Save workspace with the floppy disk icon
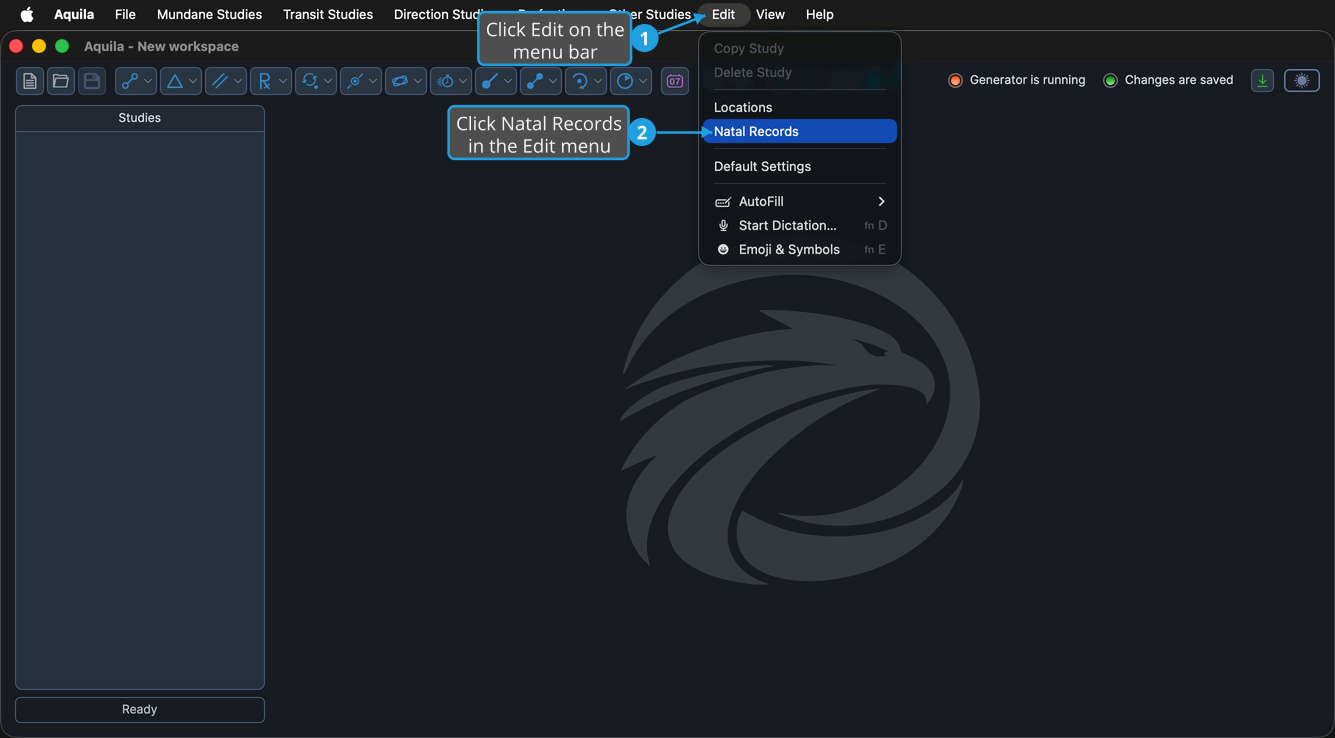This screenshot has width=1335, height=738. click(x=92, y=81)
